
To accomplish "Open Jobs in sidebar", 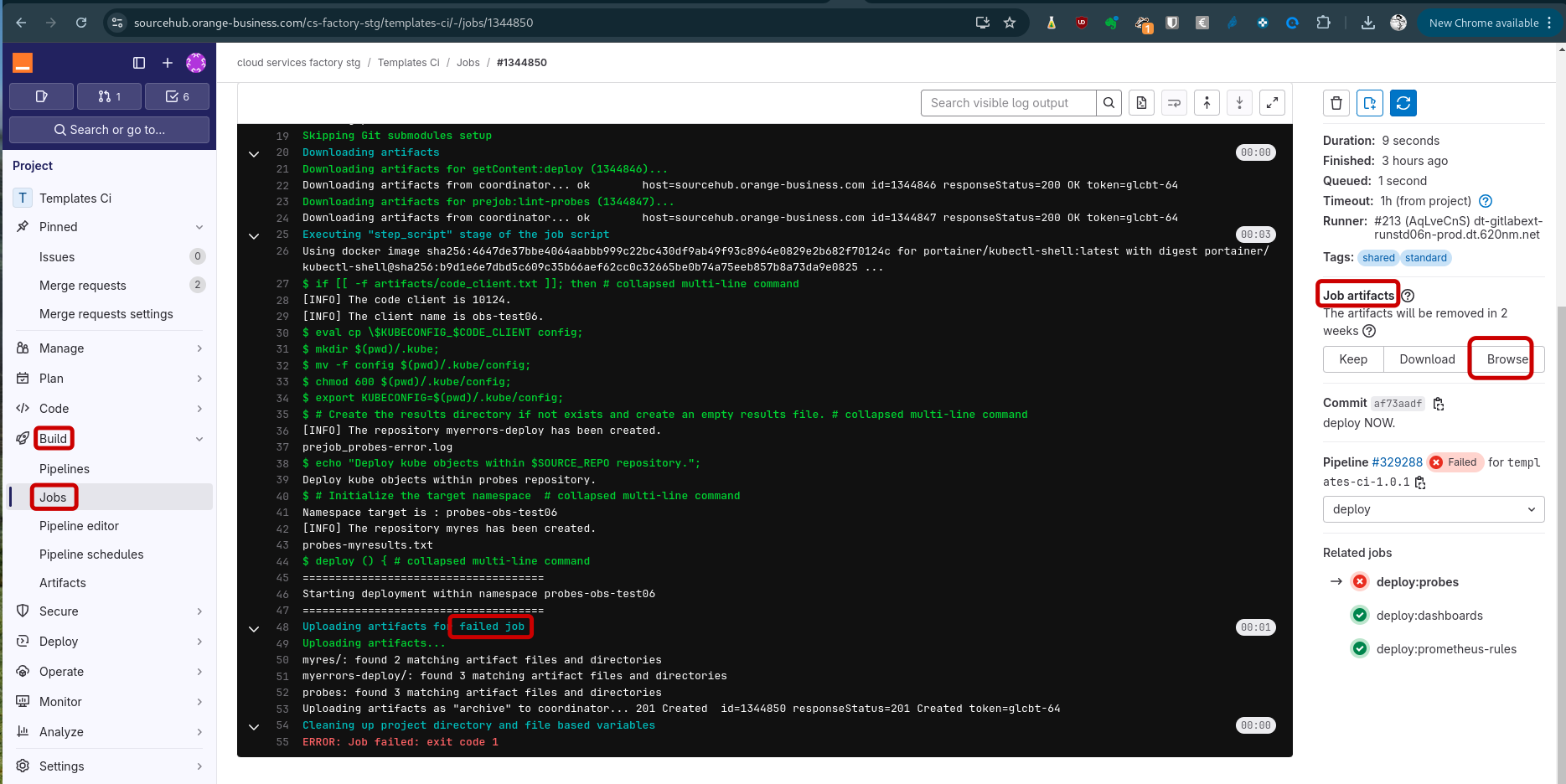I will coord(111,498).
